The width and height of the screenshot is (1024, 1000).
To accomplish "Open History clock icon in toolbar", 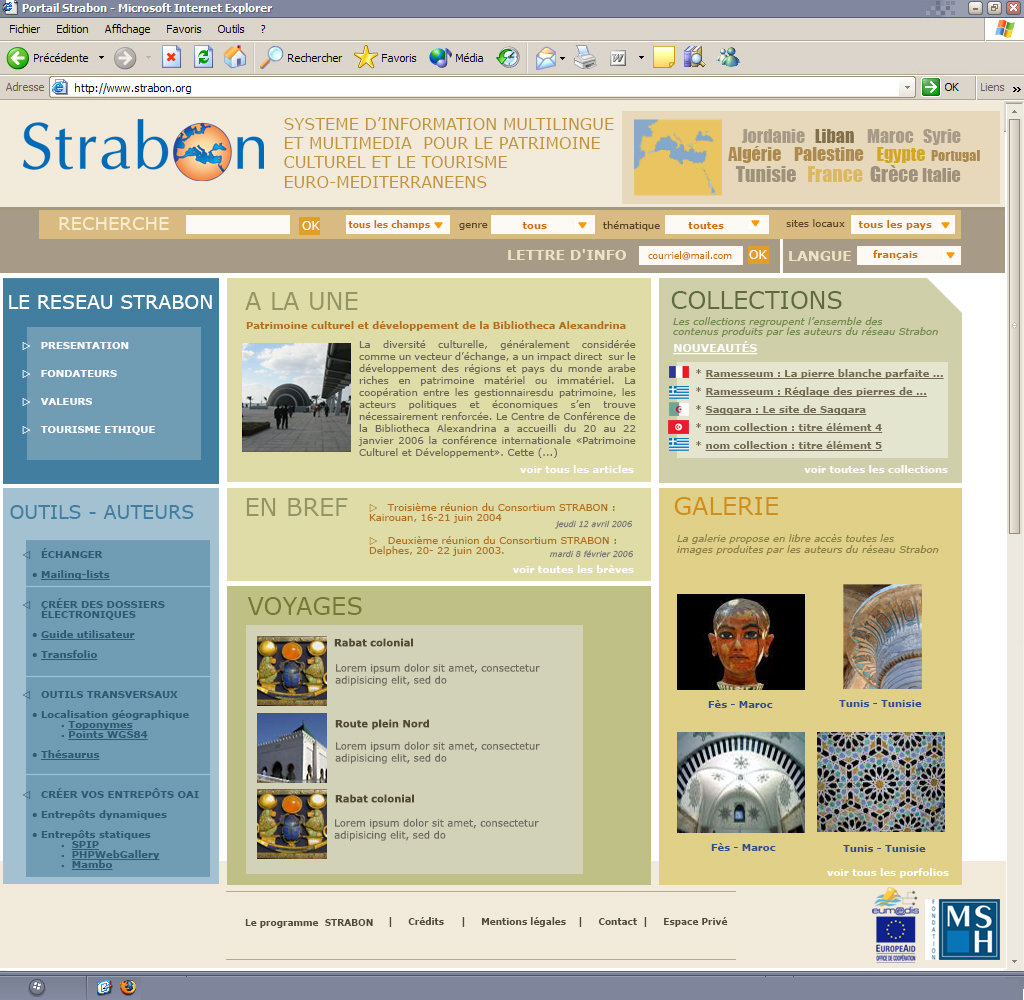I will click(508, 57).
